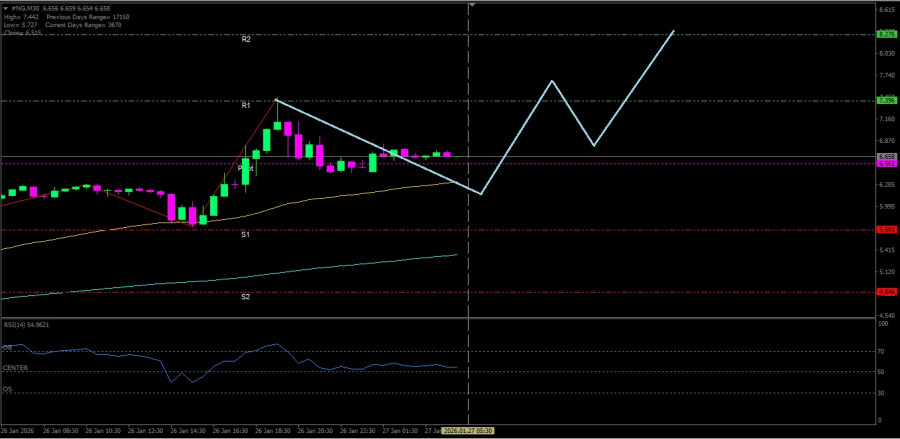Click the RSI(14) indicator label
This screenshot has height=439, width=900.
click(x=26, y=325)
